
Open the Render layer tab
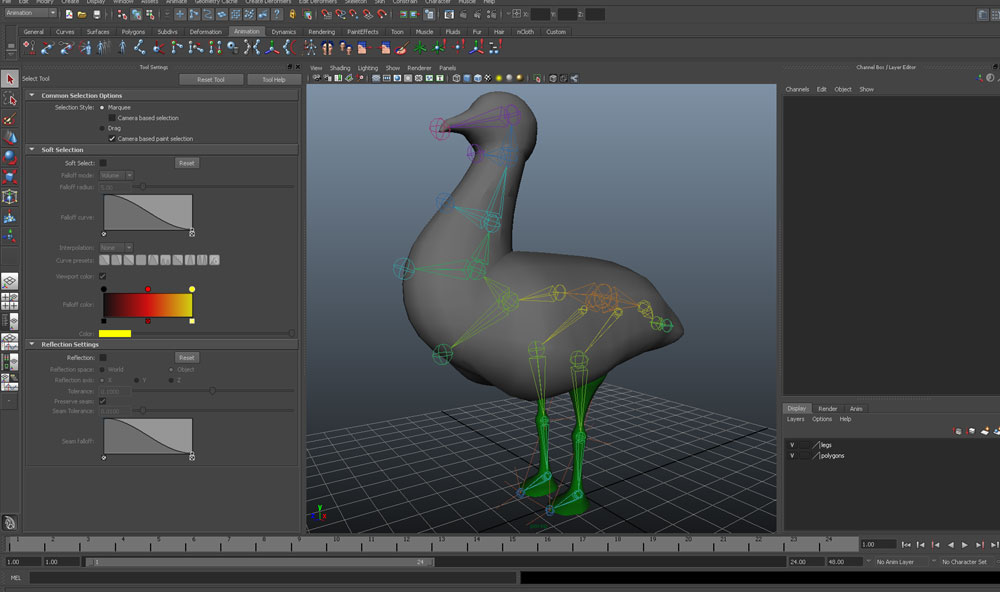tap(827, 408)
